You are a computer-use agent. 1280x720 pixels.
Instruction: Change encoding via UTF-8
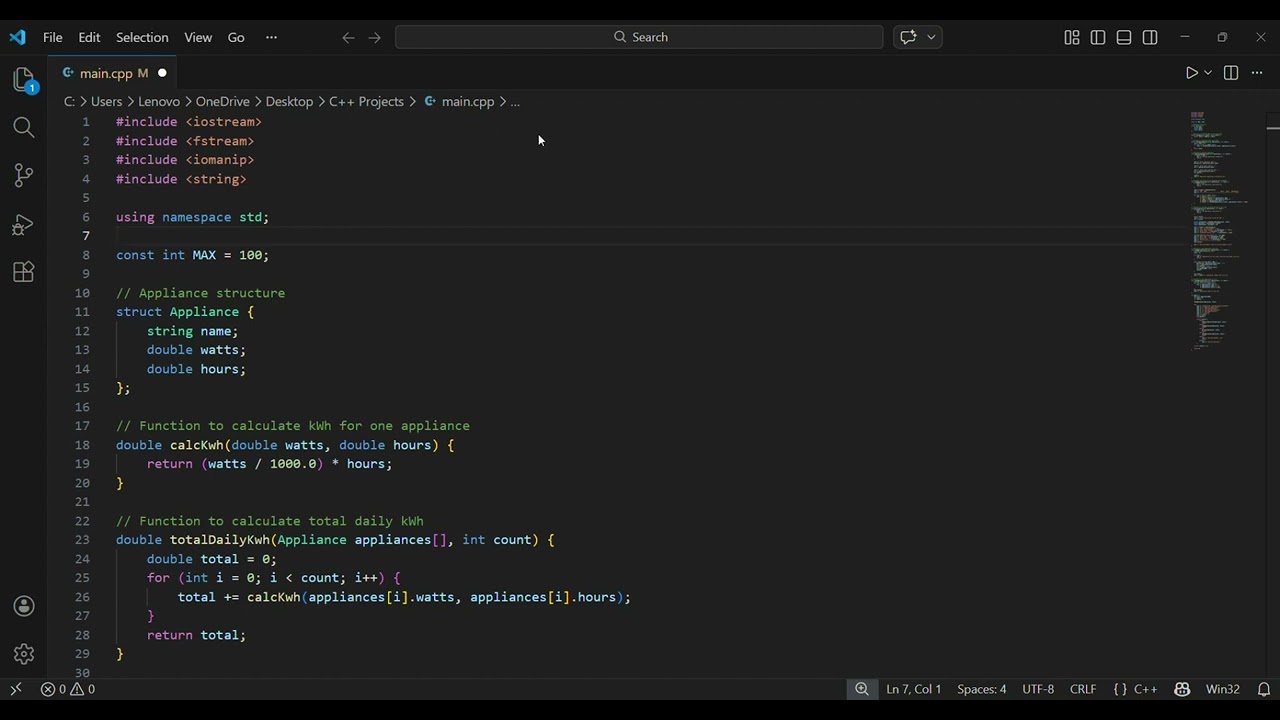(1038, 689)
